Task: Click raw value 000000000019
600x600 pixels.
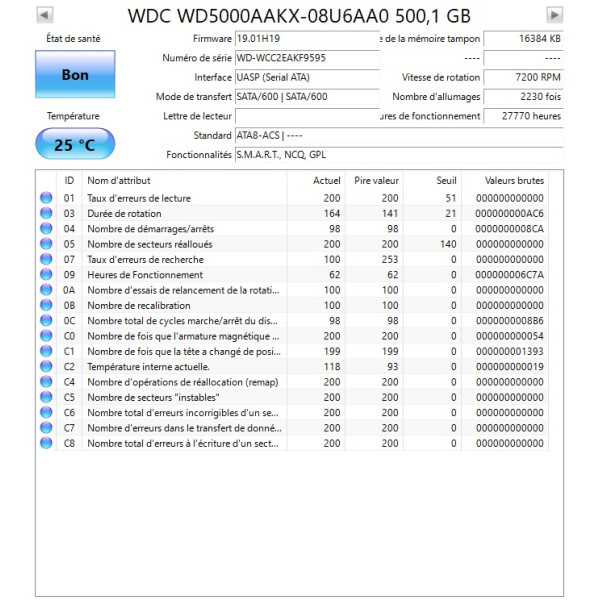Action: (509, 367)
